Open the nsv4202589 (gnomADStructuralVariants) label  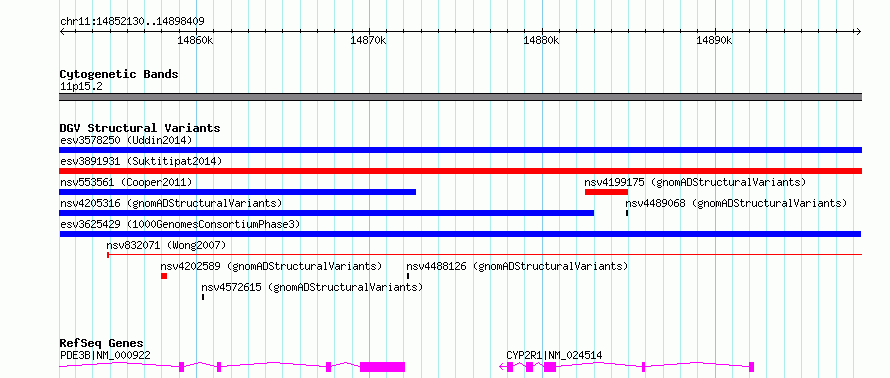tap(271, 266)
